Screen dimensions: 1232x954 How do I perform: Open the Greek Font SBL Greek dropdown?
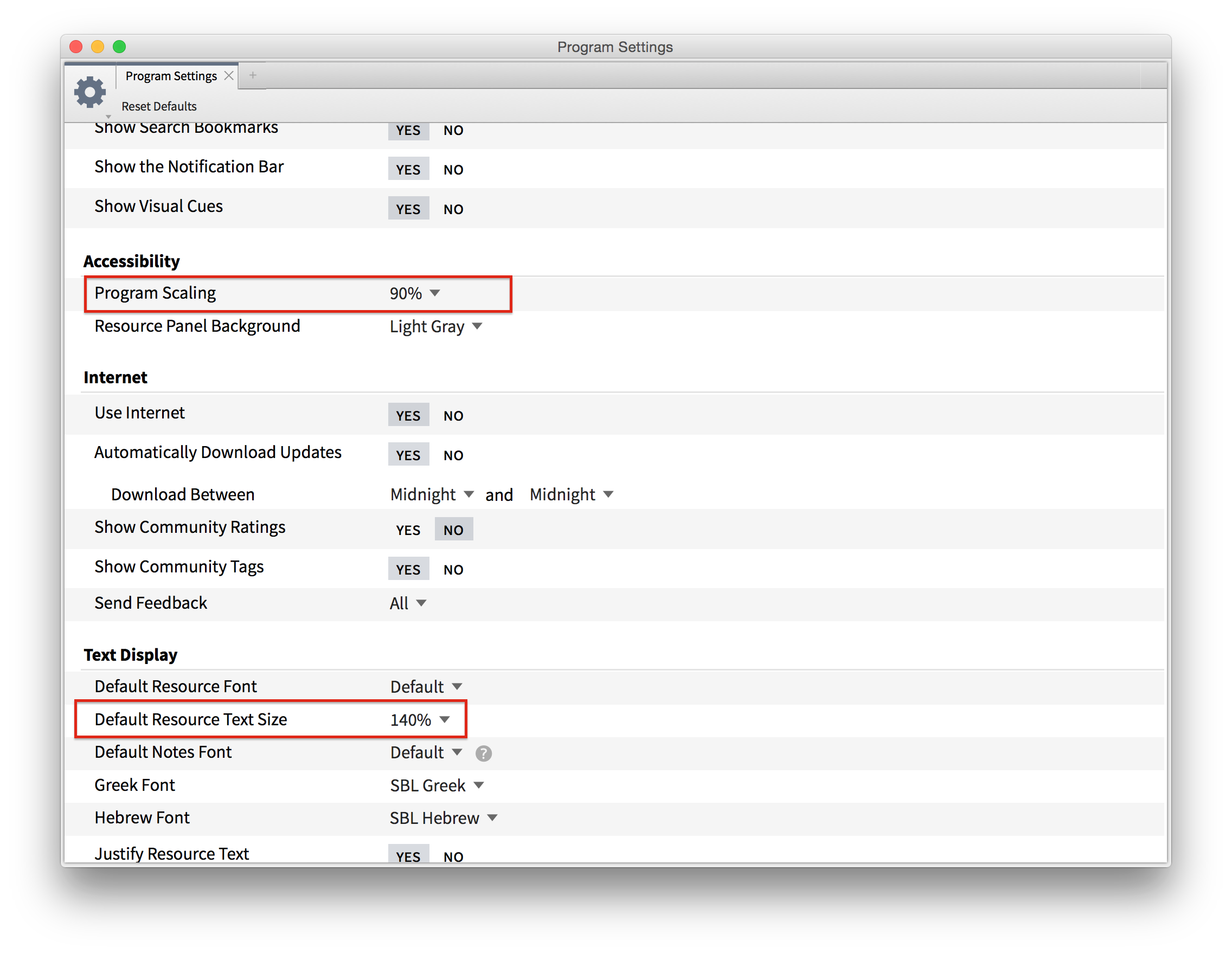(437, 785)
